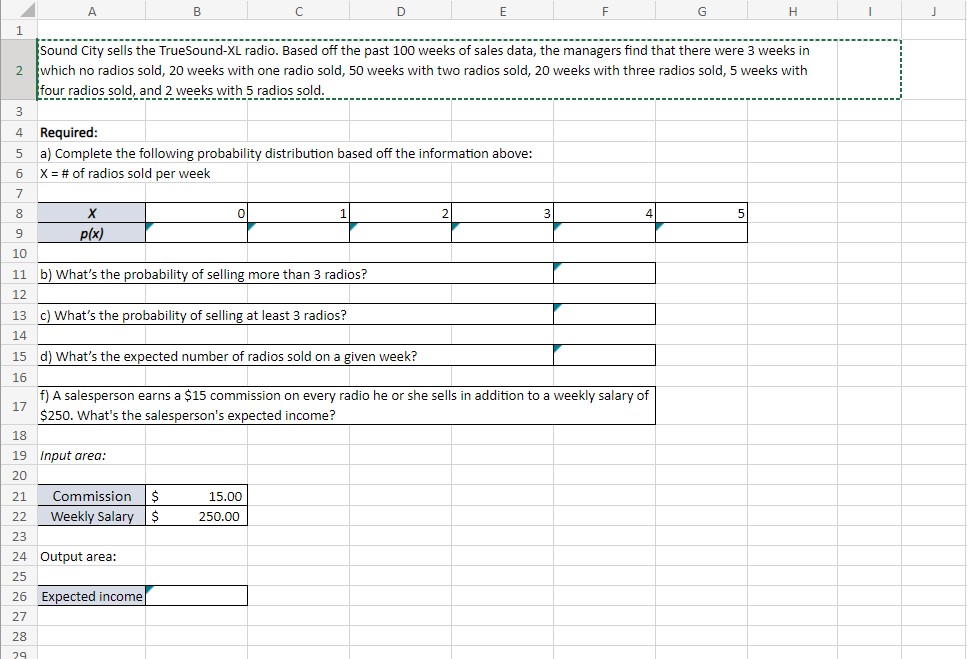
Task: Select the p(x) answer cell under X value 0
Action: [x=196, y=232]
